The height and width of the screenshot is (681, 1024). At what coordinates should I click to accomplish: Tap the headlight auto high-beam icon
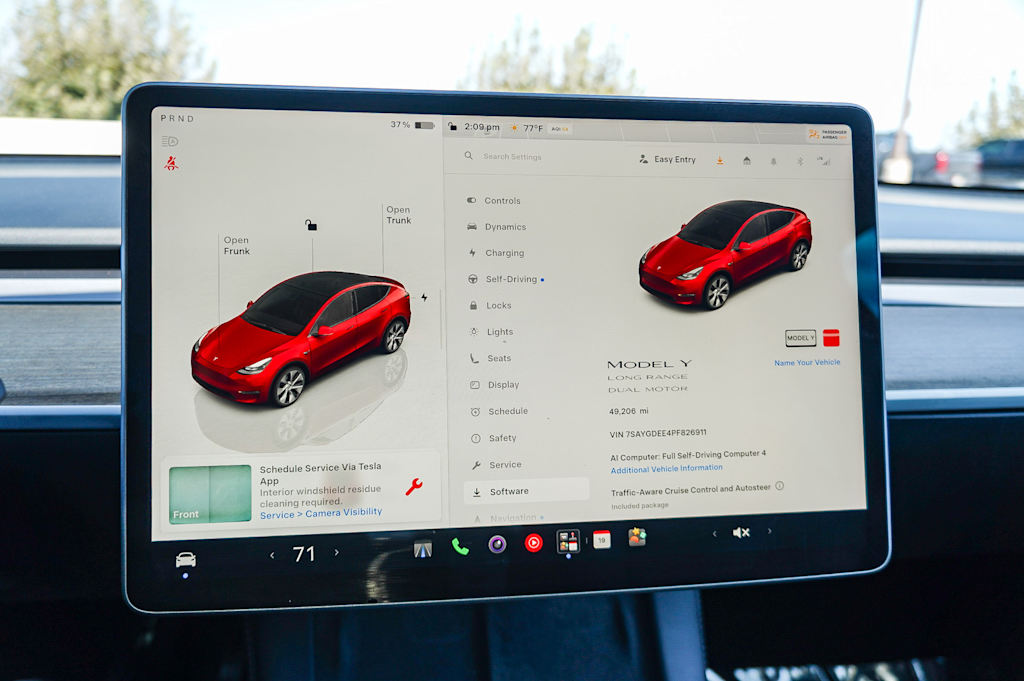169,141
